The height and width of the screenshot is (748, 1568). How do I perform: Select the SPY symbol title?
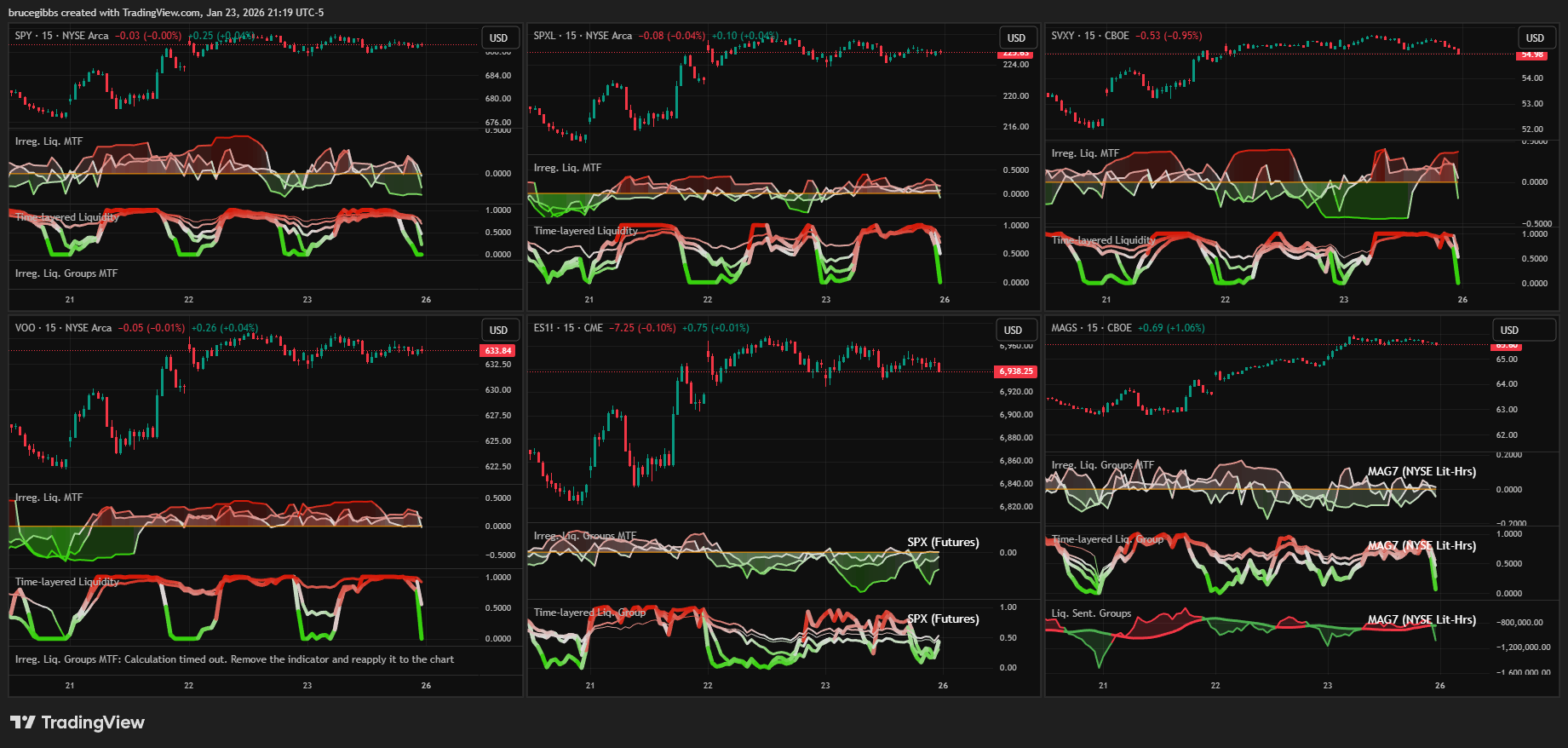tap(23, 36)
